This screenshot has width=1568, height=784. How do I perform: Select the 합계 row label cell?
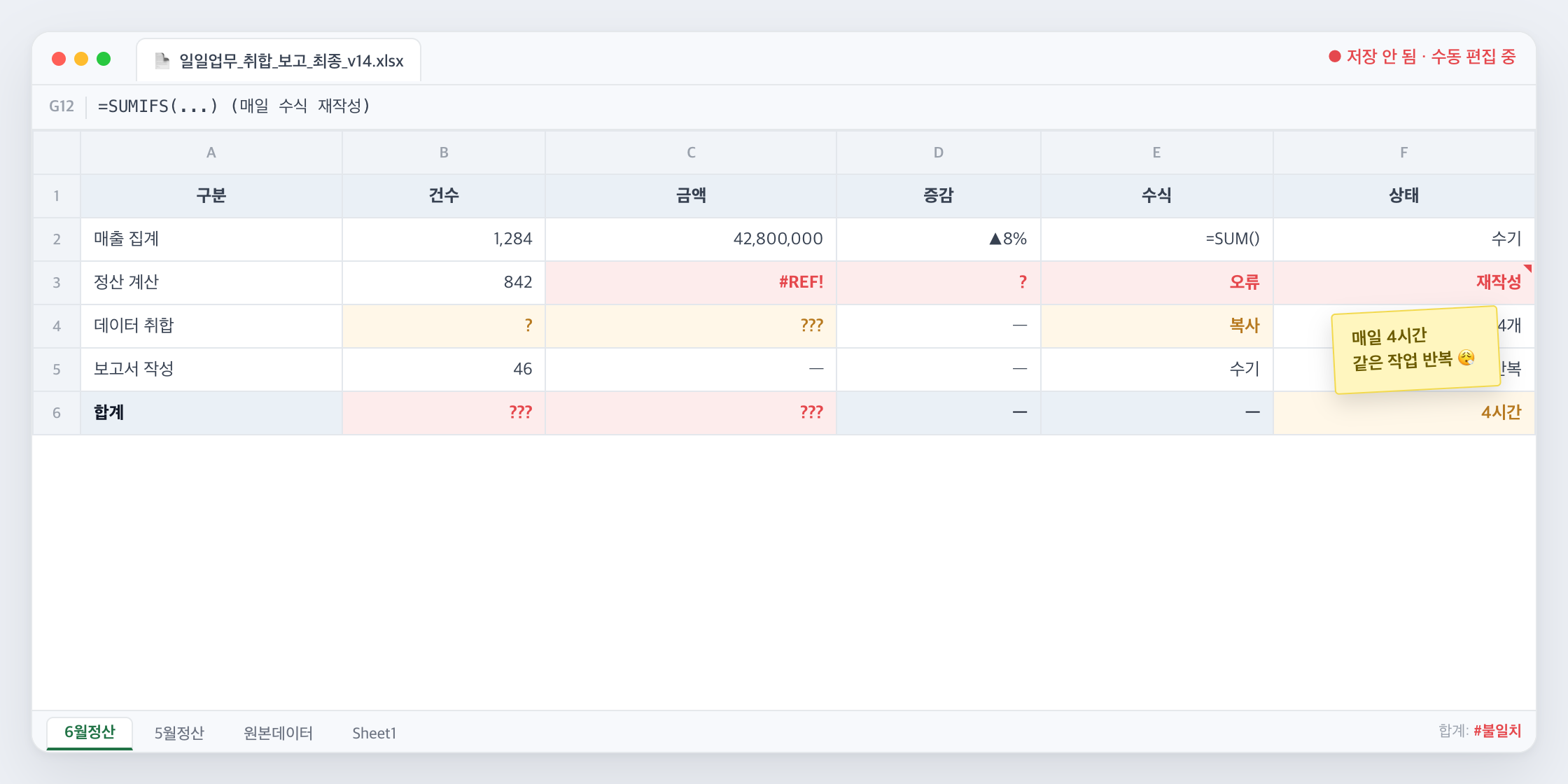[x=211, y=413]
